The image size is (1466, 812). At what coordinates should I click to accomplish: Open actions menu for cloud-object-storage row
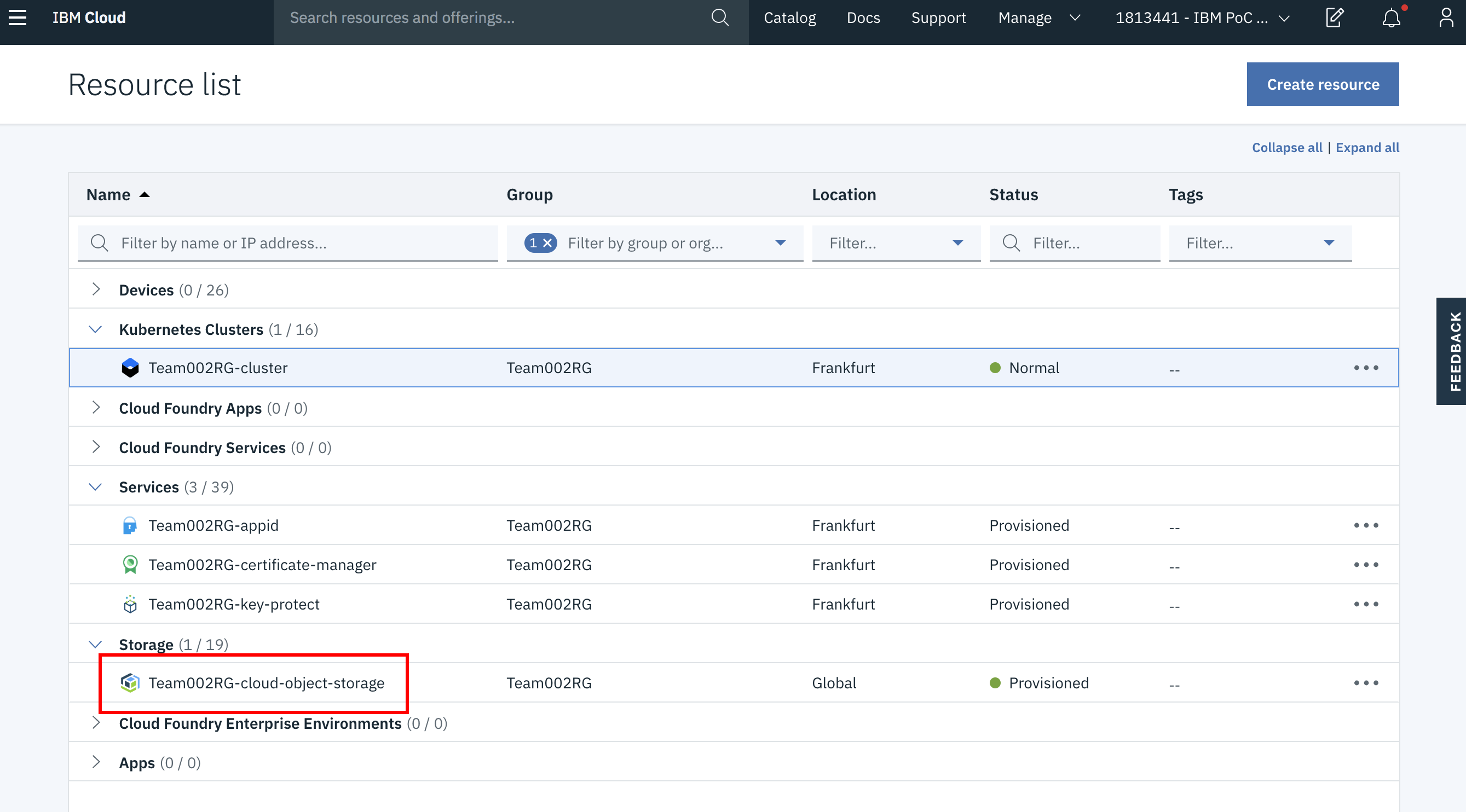(x=1366, y=683)
